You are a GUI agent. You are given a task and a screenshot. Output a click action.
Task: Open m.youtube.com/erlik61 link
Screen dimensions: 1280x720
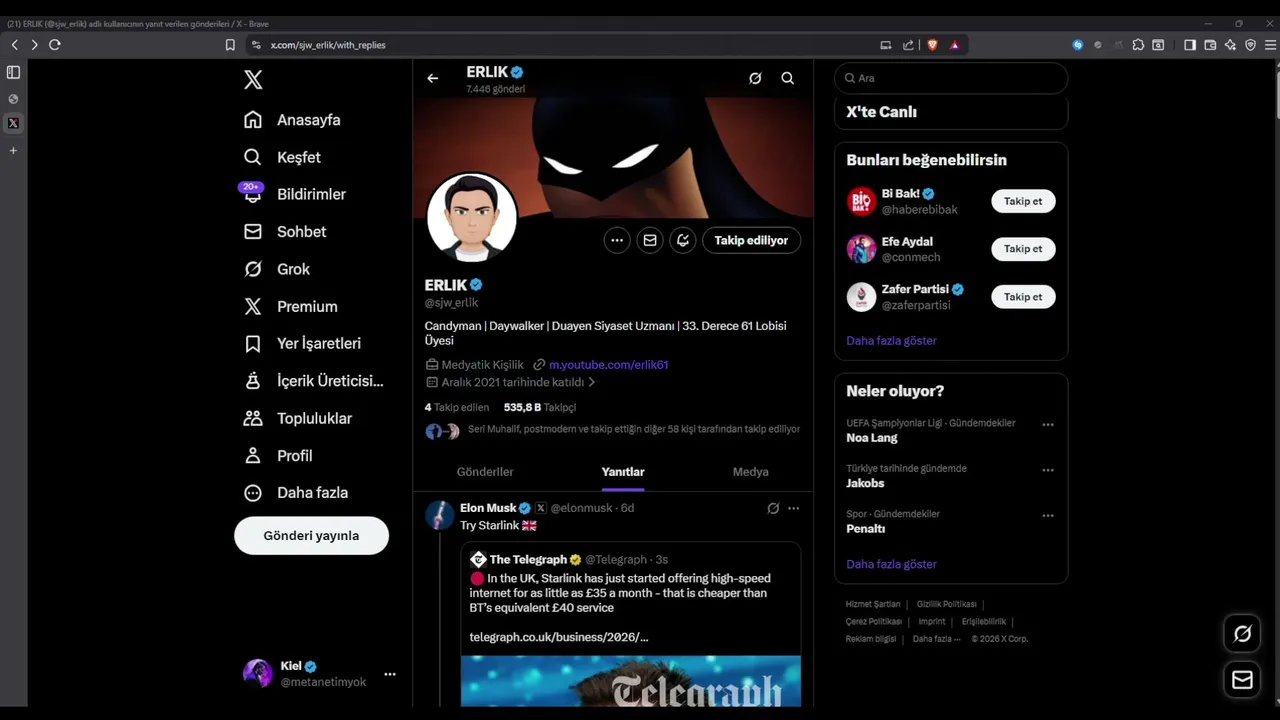608,365
